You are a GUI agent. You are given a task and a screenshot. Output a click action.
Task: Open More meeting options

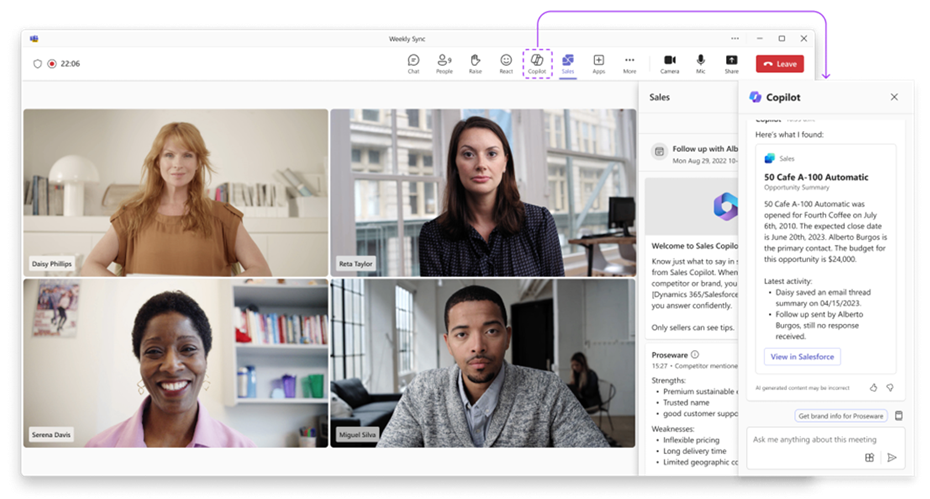[x=629, y=63]
